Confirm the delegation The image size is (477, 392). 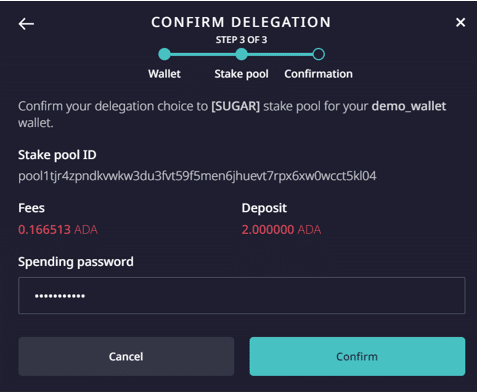point(357,356)
